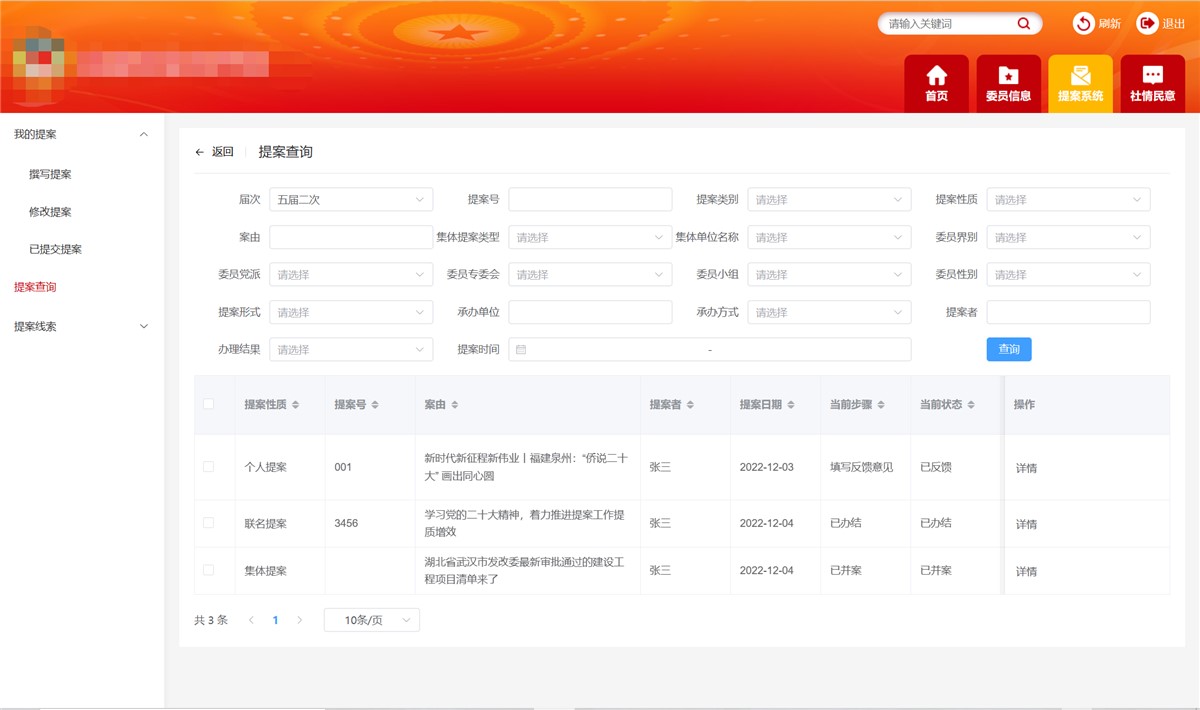Image resolution: width=1200 pixels, height=710 pixels.
Task: Click the calendar icon in 提案时间
Action: (x=521, y=350)
